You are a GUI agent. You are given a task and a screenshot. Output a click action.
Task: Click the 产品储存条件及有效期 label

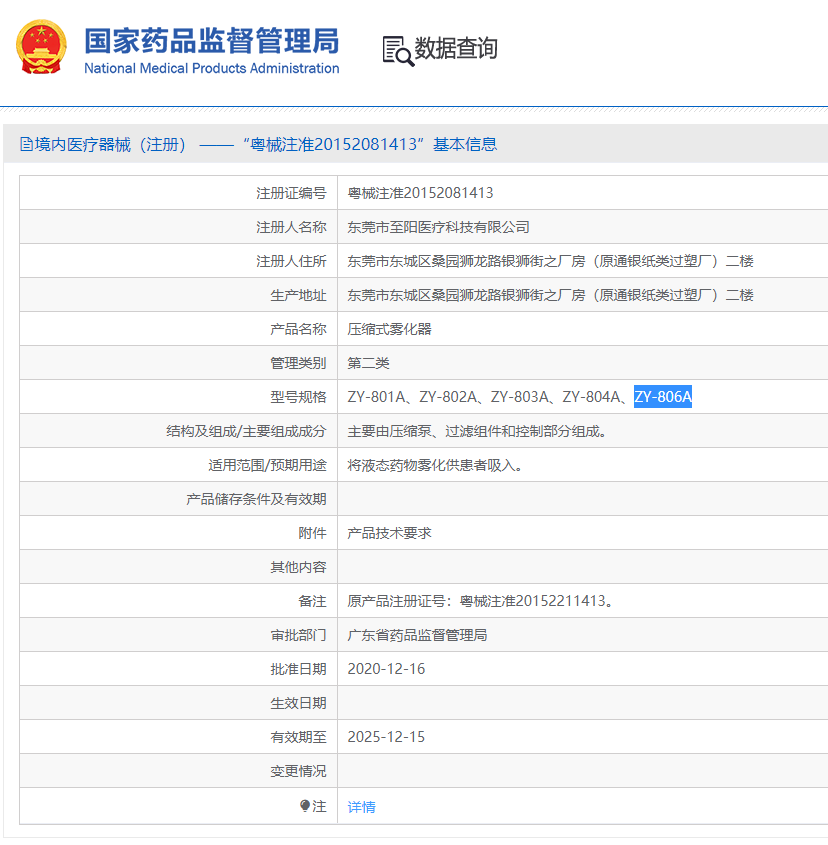point(256,499)
